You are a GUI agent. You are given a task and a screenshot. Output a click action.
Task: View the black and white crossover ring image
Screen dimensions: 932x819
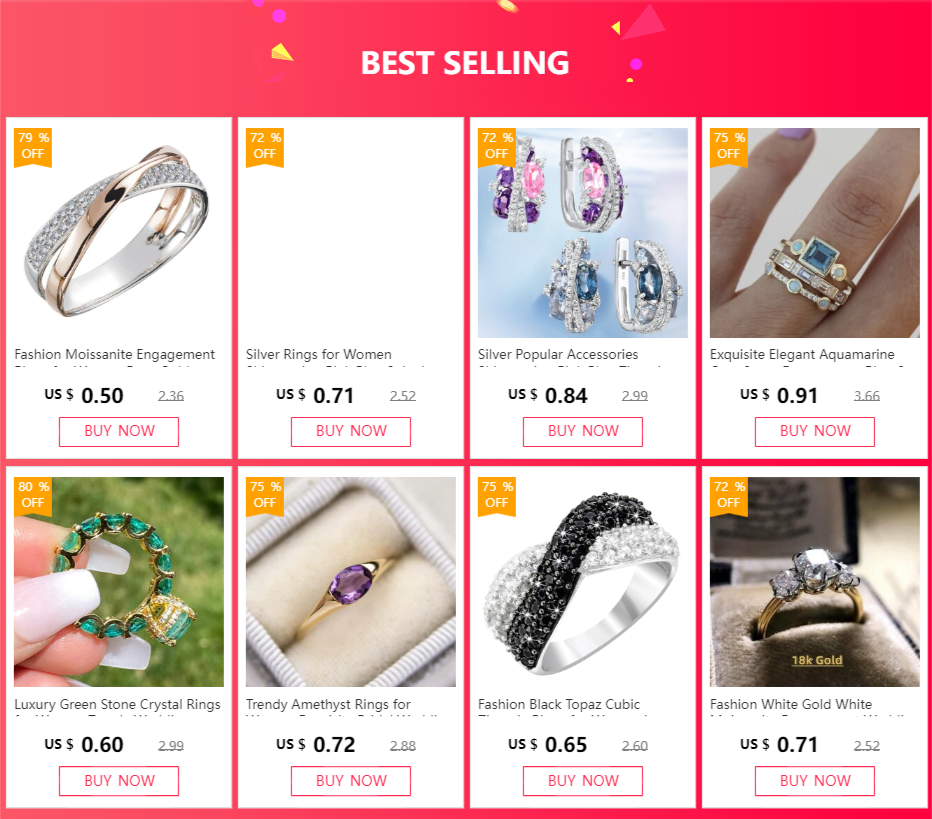pos(582,582)
